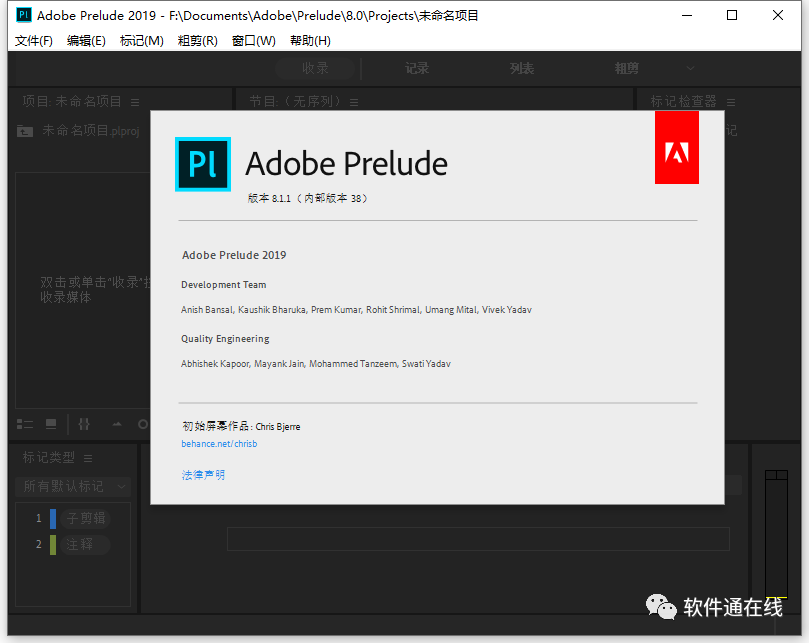This screenshot has height=643, width=809.
Task: Open the 项目 panel menu icon
Action: pyautogui.click(x=135, y=102)
